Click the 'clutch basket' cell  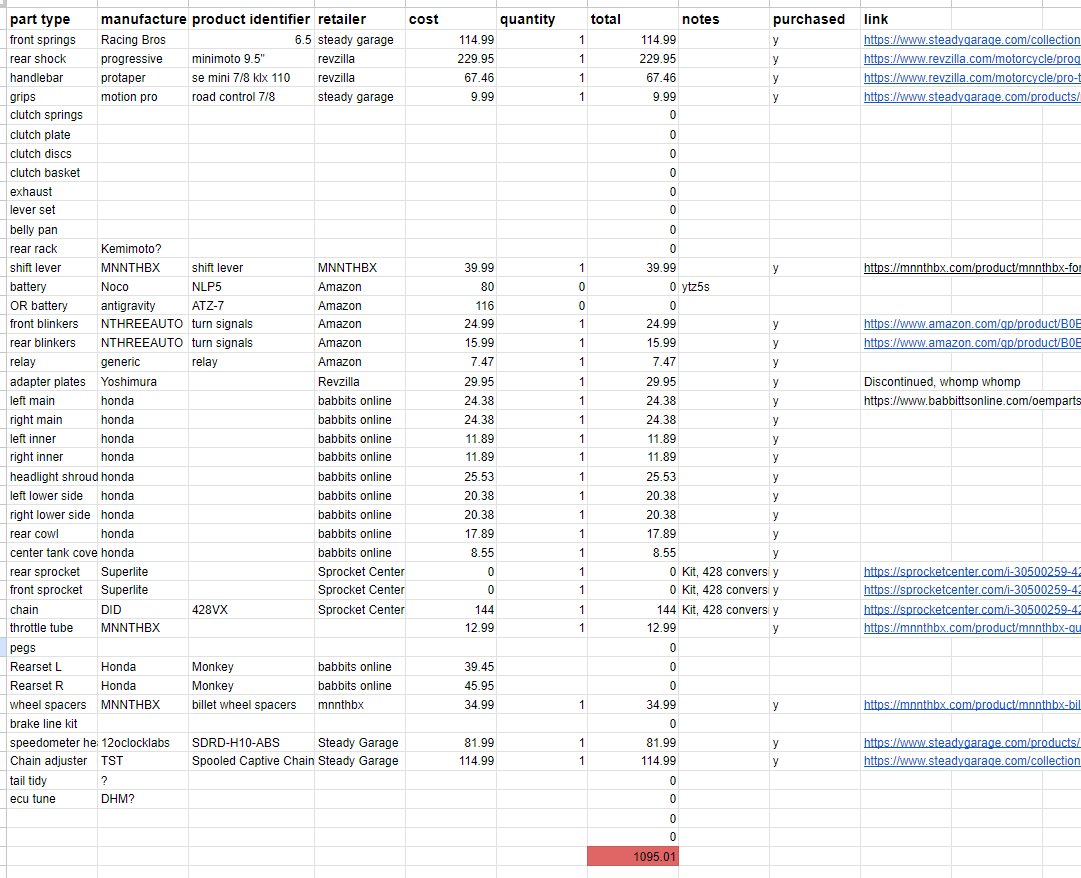coord(52,173)
